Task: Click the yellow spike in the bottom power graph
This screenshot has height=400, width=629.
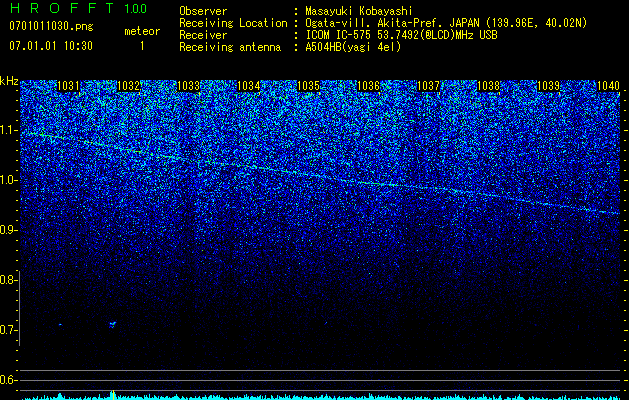Action: pyautogui.click(x=114, y=395)
